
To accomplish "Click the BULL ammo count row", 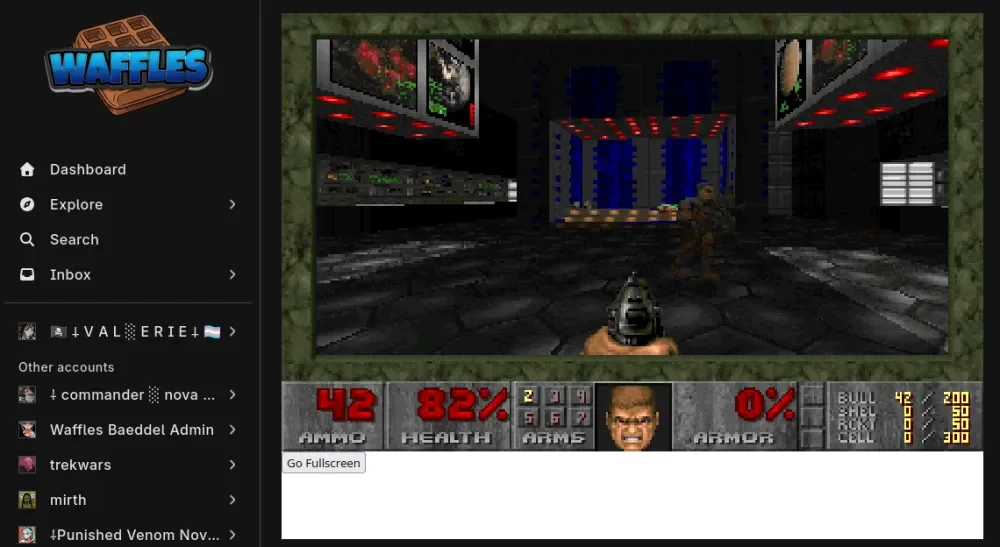I will click(x=903, y=398).
